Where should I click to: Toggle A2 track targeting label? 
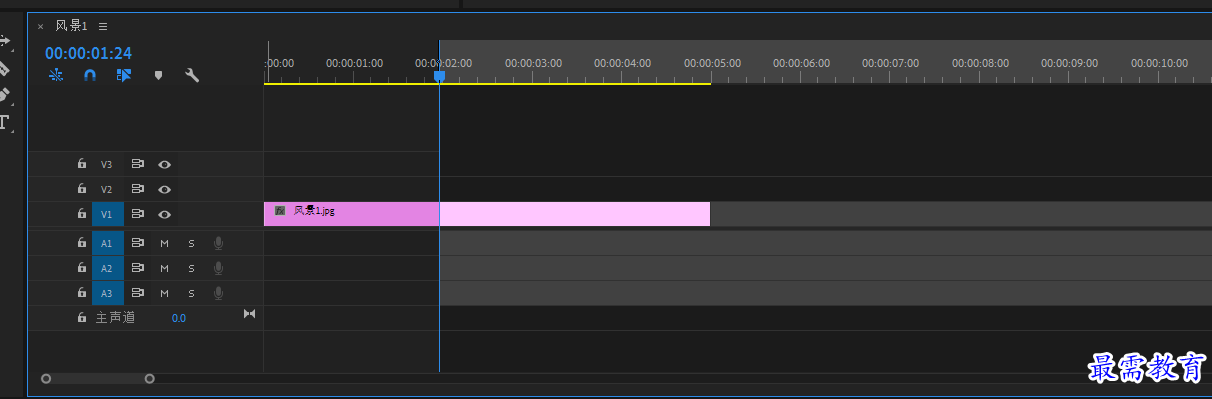point(107,268)
